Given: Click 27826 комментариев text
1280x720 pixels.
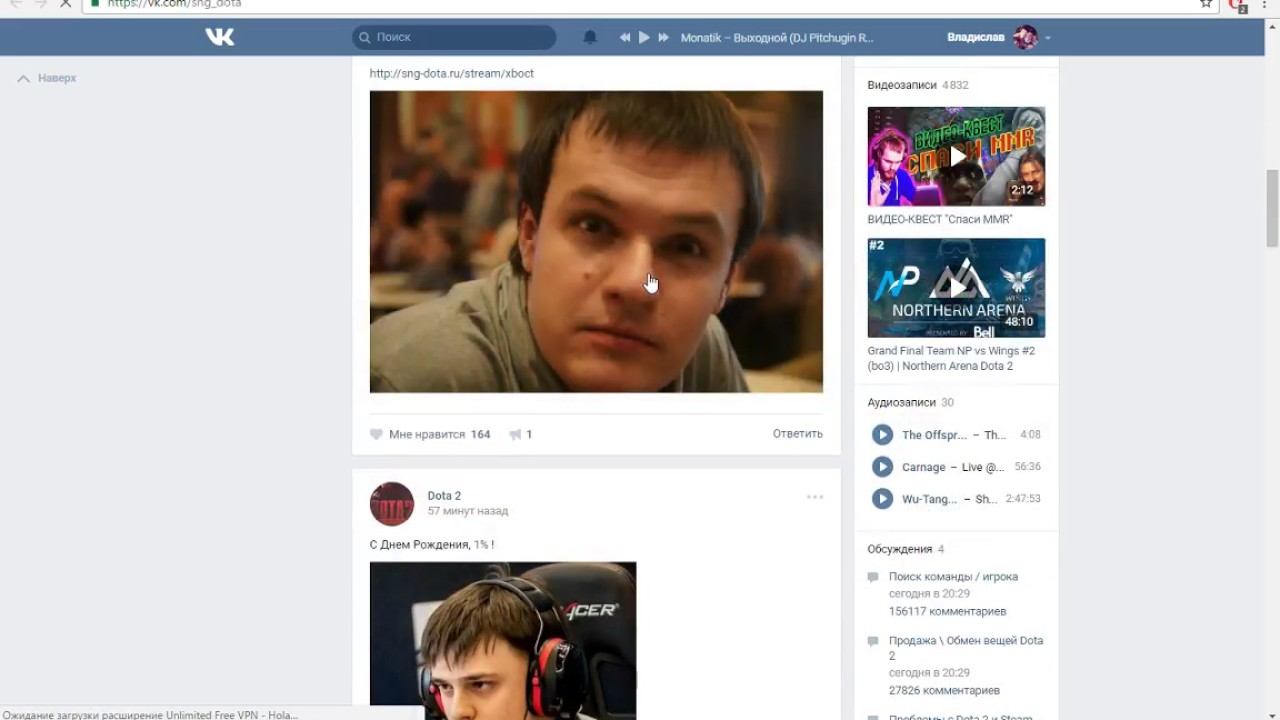Looking at the screenshot, I should [x=944, y=690].
